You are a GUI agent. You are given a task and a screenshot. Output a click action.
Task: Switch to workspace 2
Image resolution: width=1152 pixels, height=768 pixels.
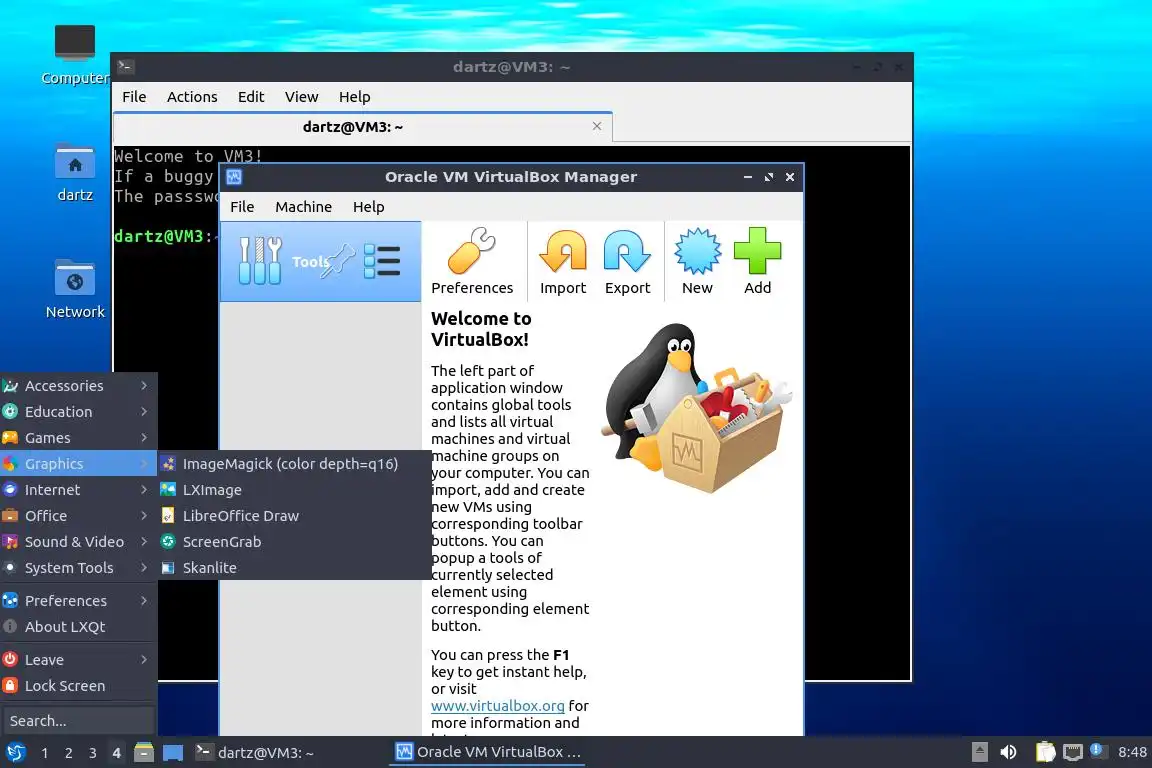68,753
